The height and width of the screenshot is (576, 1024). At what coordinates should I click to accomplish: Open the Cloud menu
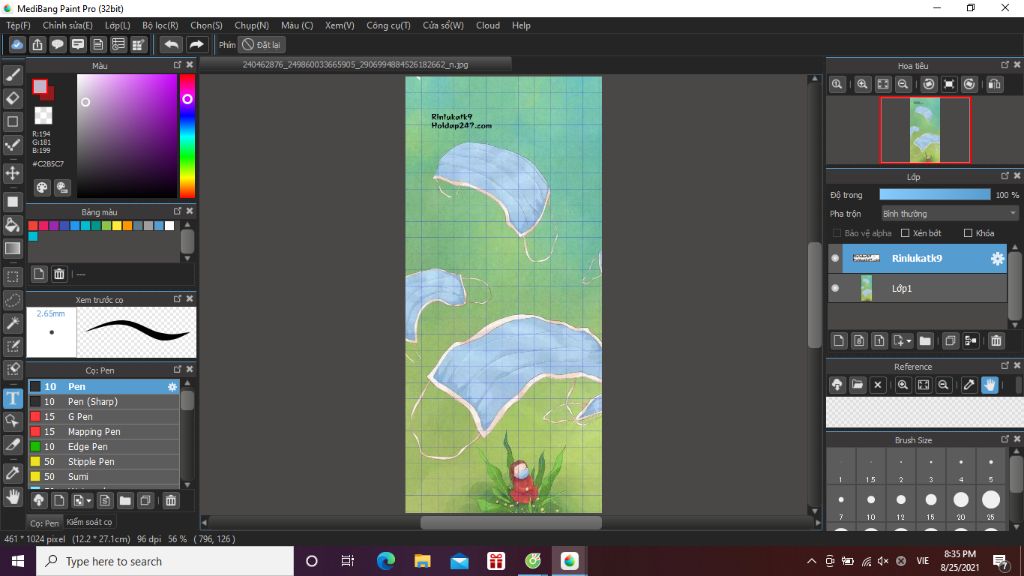488,25
